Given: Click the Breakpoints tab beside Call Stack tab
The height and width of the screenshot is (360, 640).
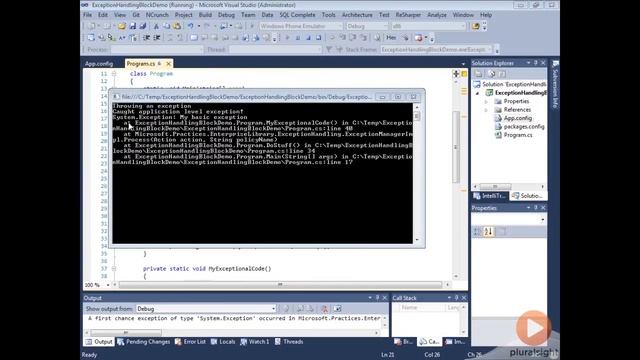Looking at the screenshot, I should 403,342.
